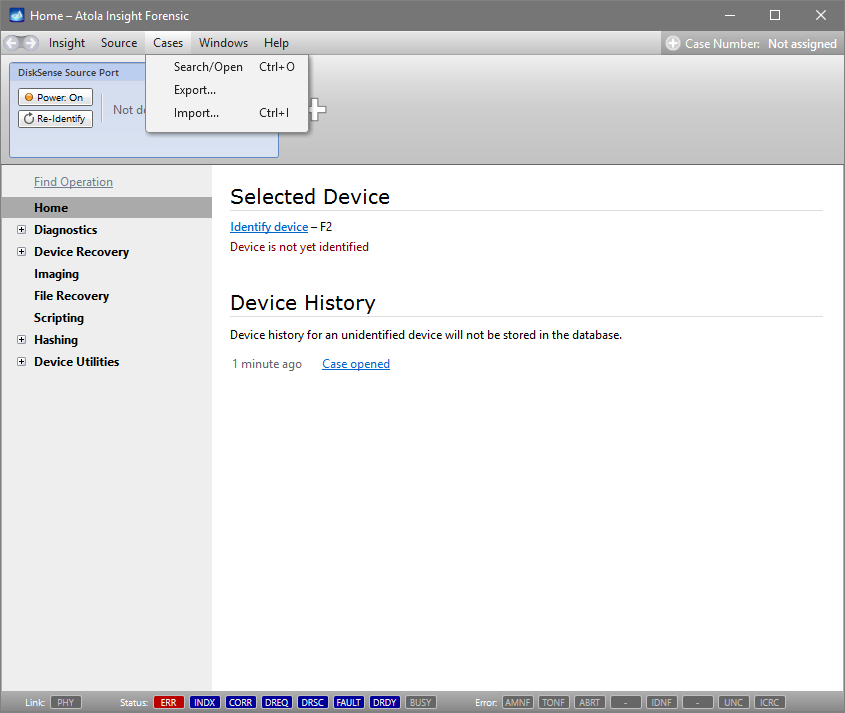Click the back navigation arrow
Viewport: 845px width, 713px height.
click(12, 43)
